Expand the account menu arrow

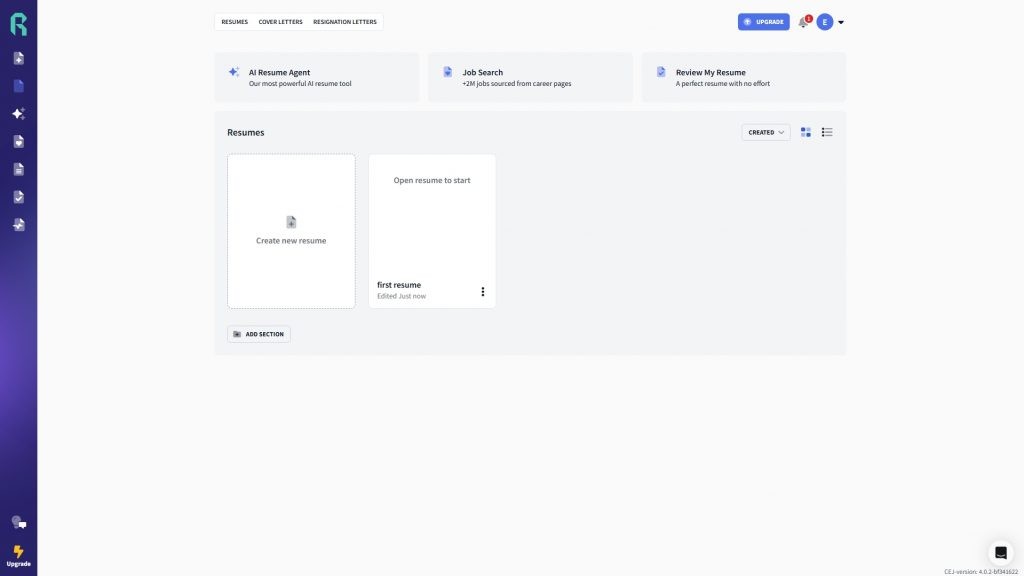tap(841, 22)
